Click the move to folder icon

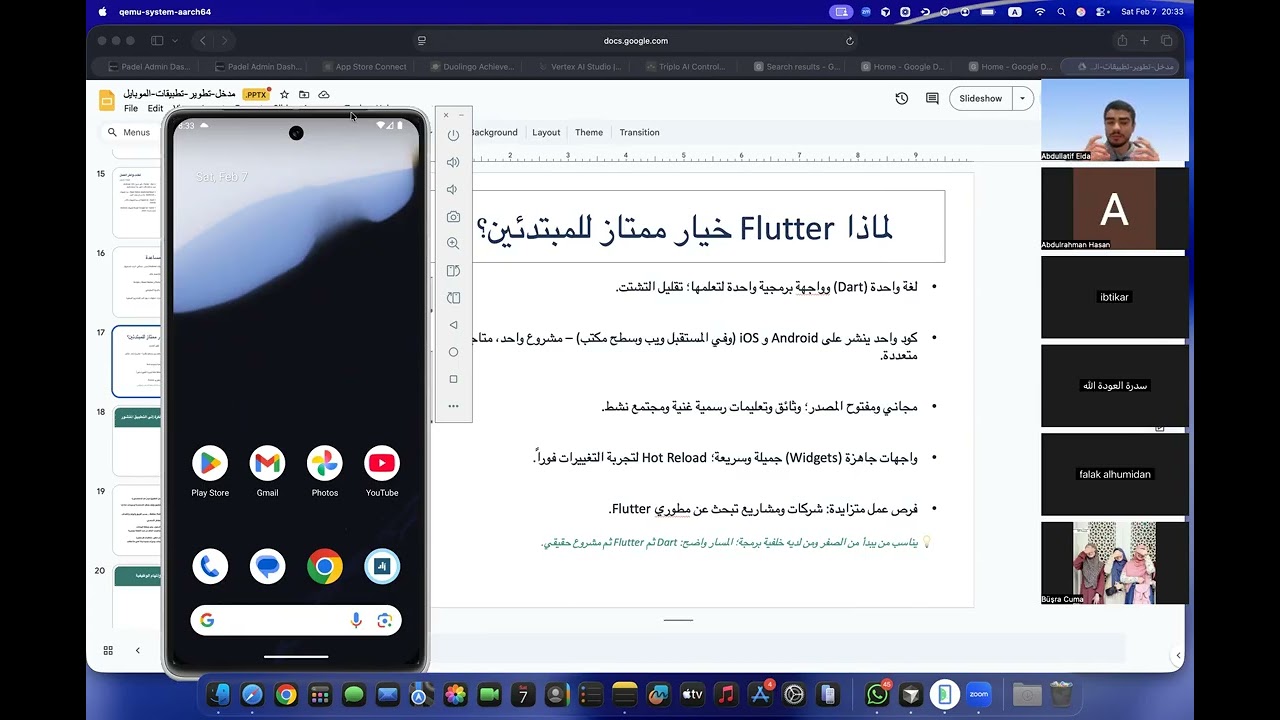point(304,94)
